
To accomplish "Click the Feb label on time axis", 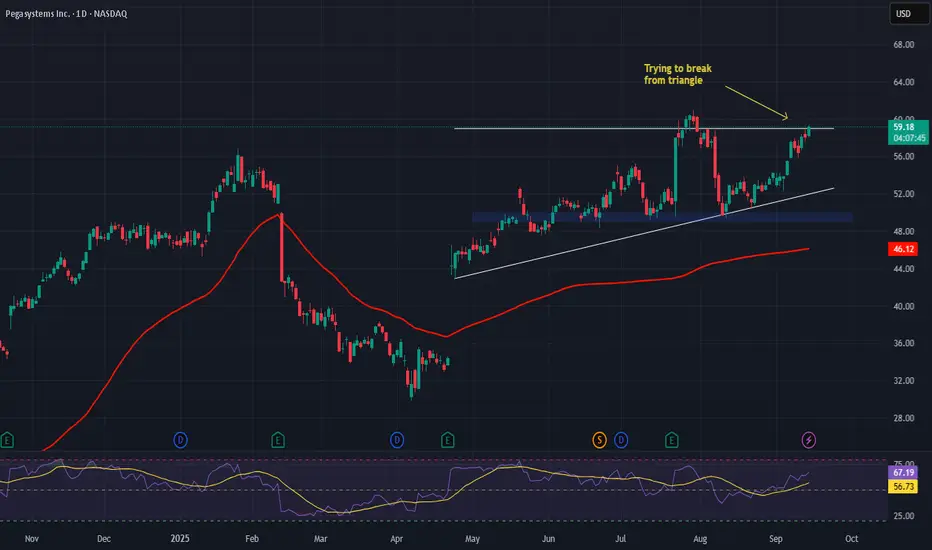I will click(252, 539).
